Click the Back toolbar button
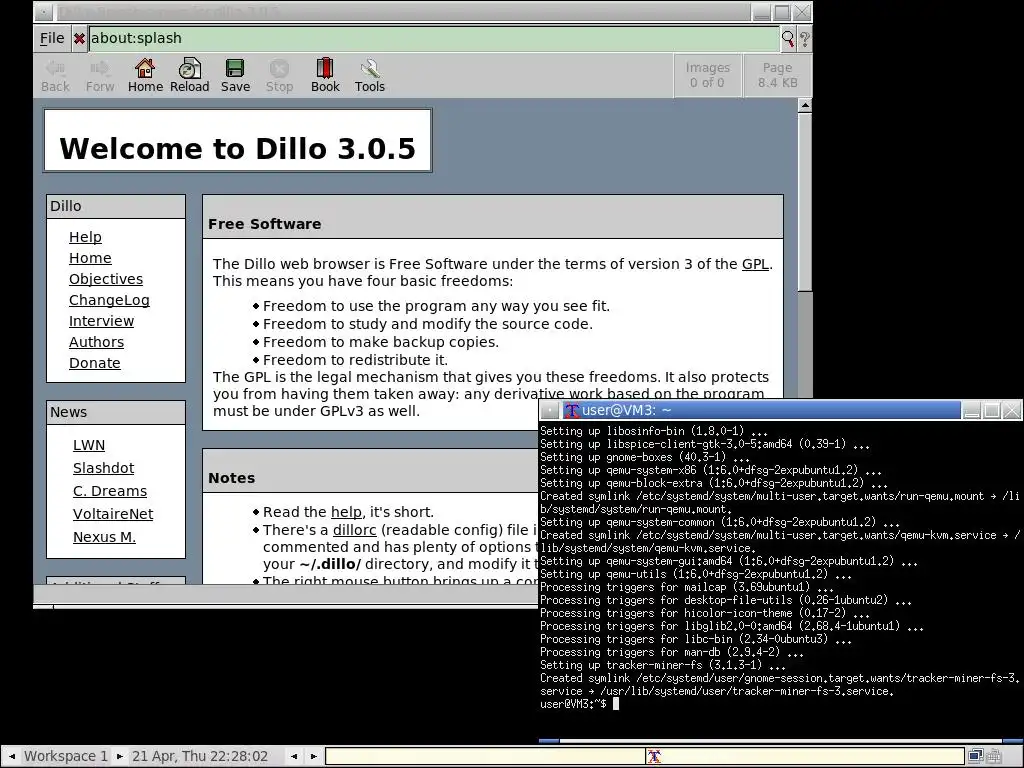 (x=56, y=76)
